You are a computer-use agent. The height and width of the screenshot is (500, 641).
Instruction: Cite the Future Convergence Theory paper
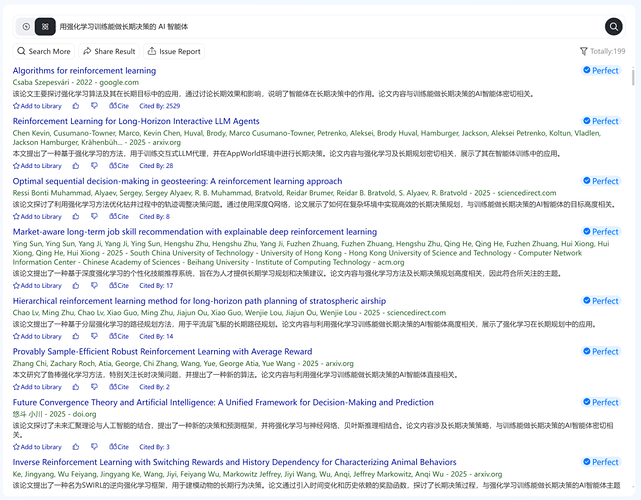(x=119, y=447)
